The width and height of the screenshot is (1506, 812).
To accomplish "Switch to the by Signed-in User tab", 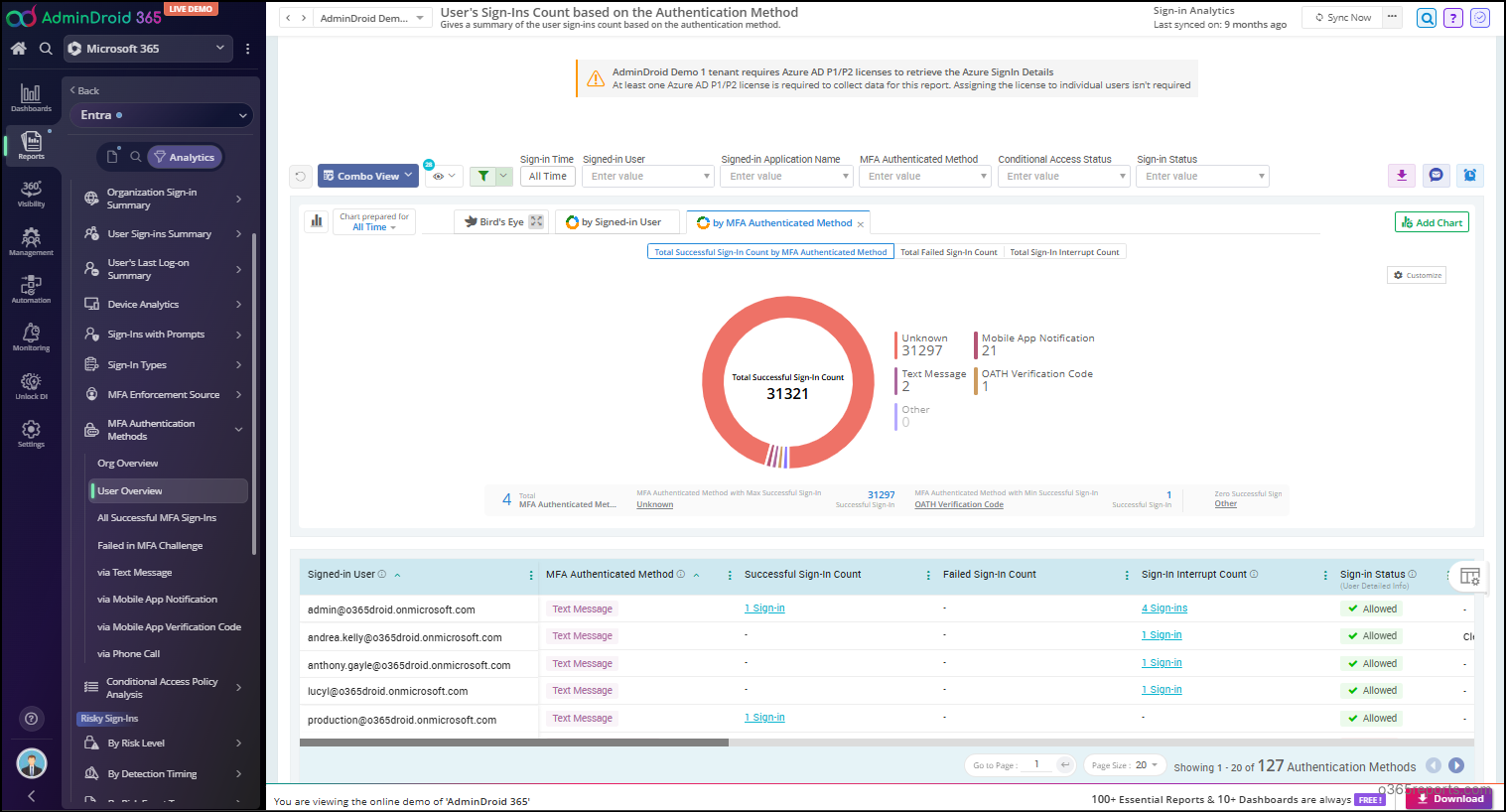I will (619, 222).
